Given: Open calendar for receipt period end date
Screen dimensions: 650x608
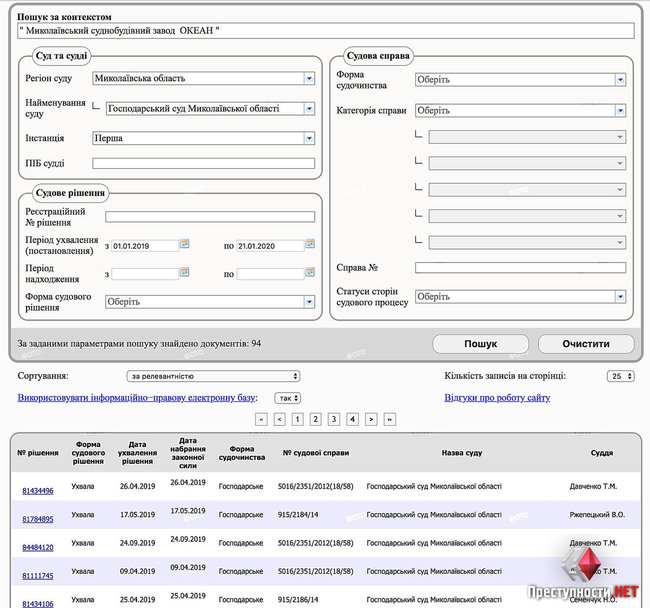Looking at the screenshot, I should [x=310, y=272].
